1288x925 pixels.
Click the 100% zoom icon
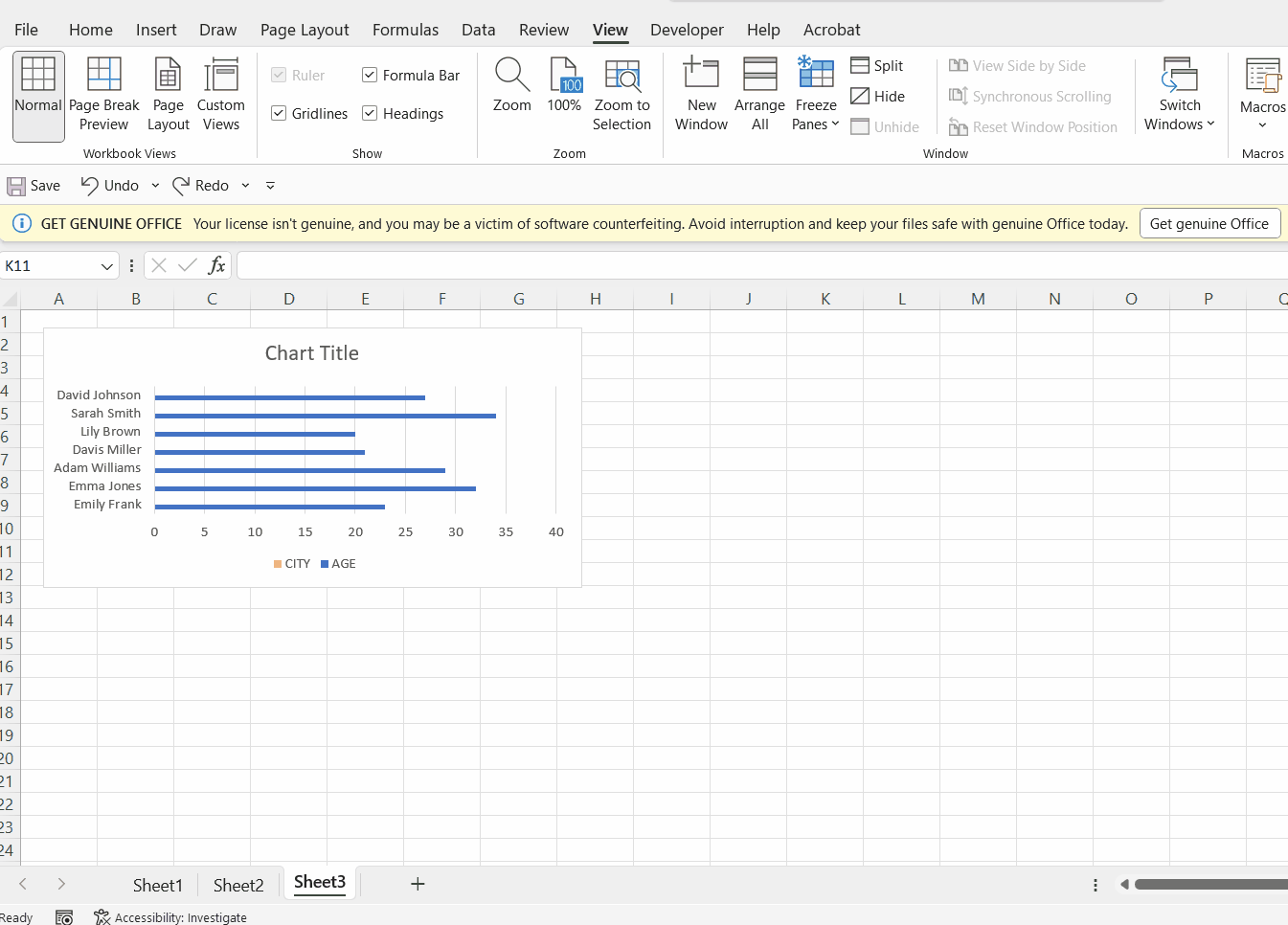coord(564,74)
